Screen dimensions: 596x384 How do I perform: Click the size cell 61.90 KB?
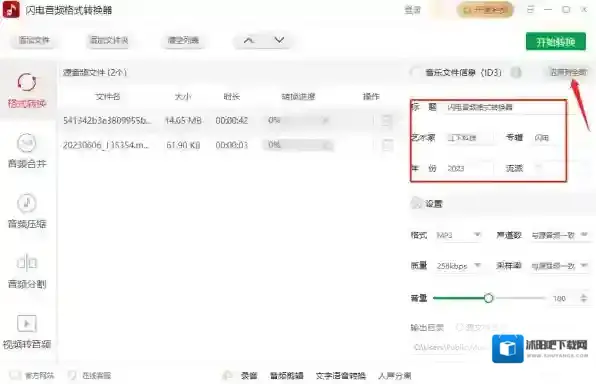pyautogui.click(x=183, y=145)
